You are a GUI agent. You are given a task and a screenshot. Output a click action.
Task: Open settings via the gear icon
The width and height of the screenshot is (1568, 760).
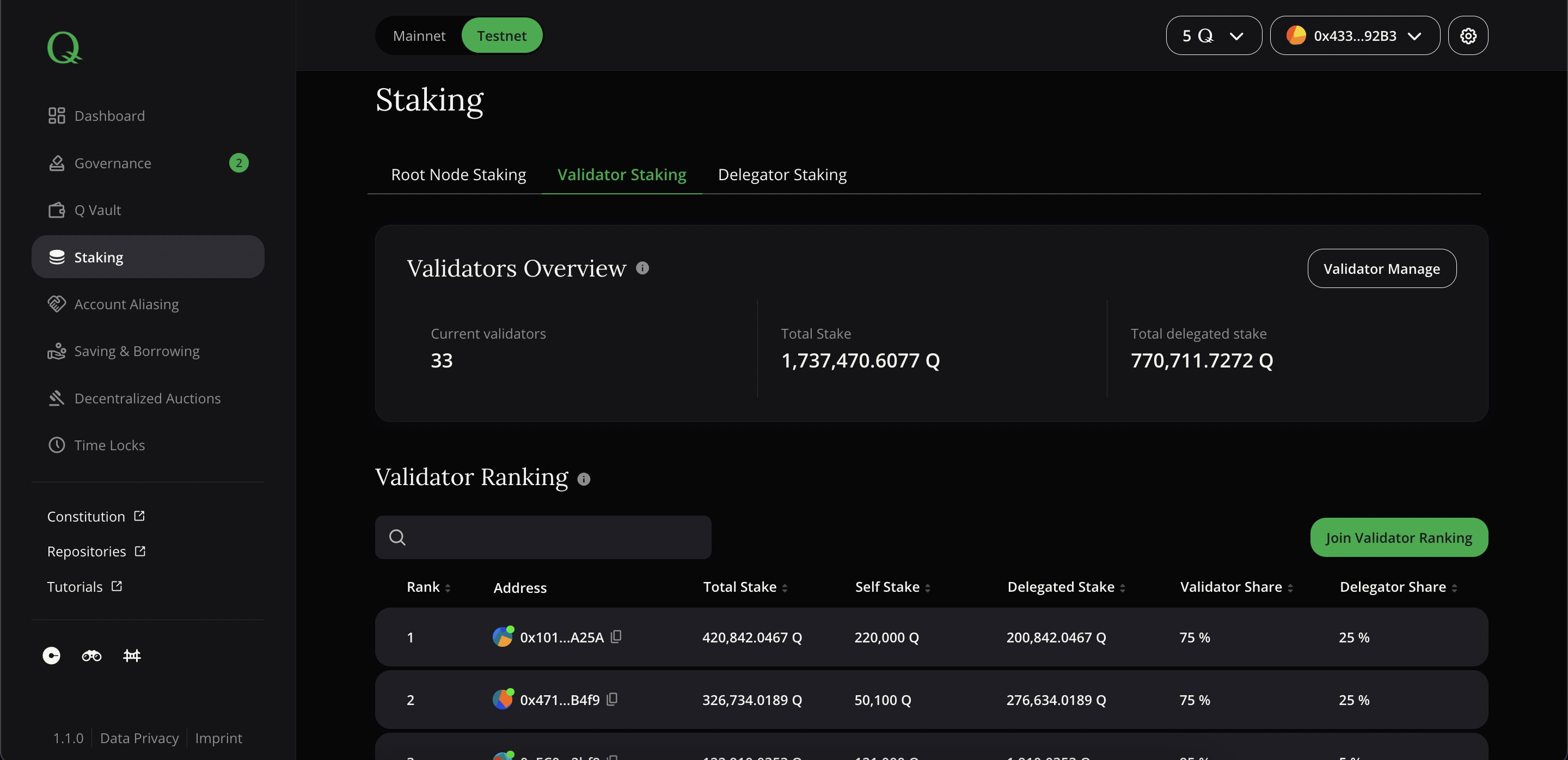pos(1468,36)
